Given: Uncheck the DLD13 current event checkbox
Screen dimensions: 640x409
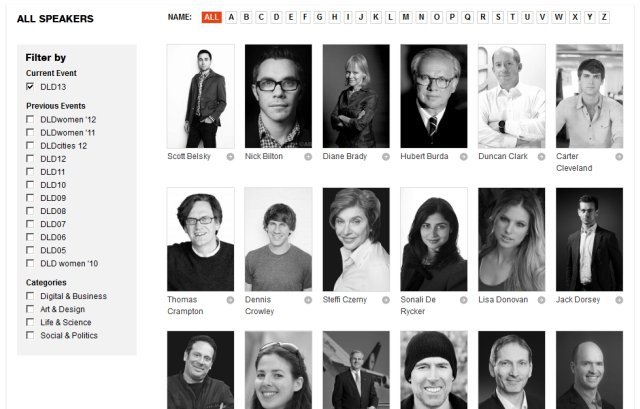Looking at the screenshot, I should point(30,87).
